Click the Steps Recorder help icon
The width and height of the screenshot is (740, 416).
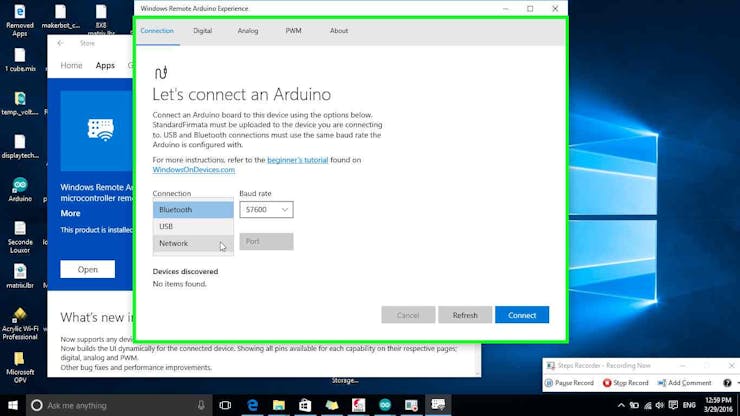click(x=727, y=383)
